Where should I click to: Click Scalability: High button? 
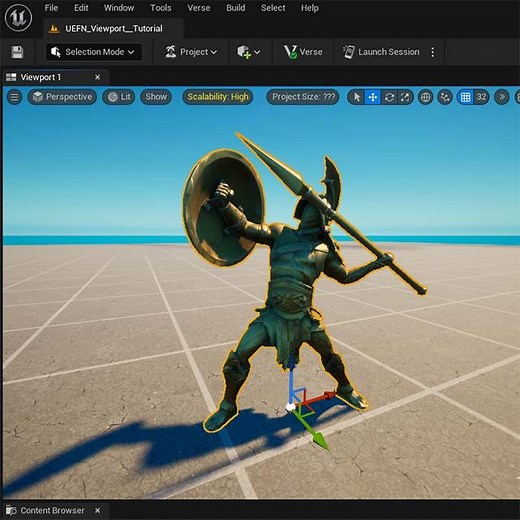tap(218, 97)
